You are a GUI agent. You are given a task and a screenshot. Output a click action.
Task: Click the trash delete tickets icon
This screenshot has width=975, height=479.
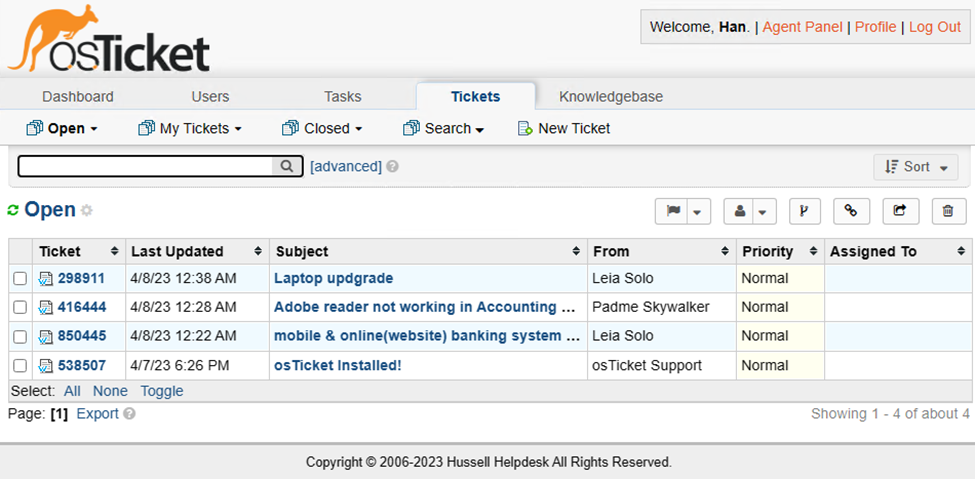948,211
